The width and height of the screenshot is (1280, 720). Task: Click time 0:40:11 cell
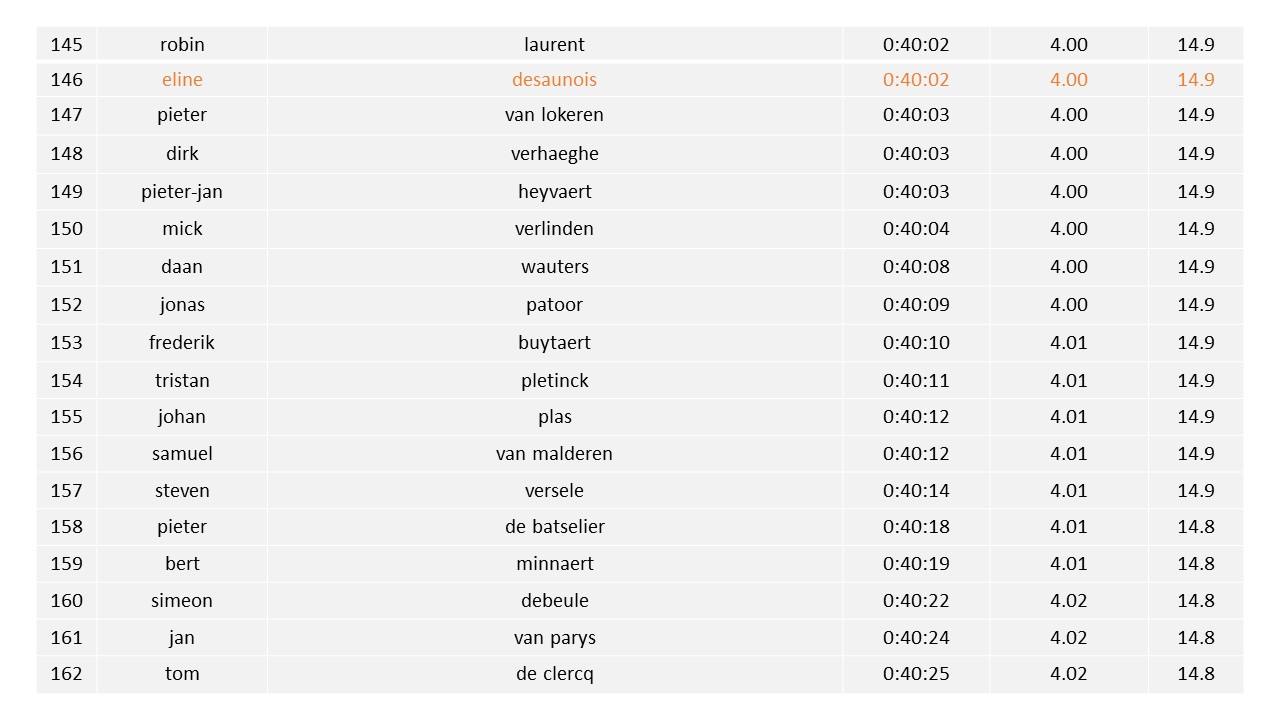pos(916,381)
